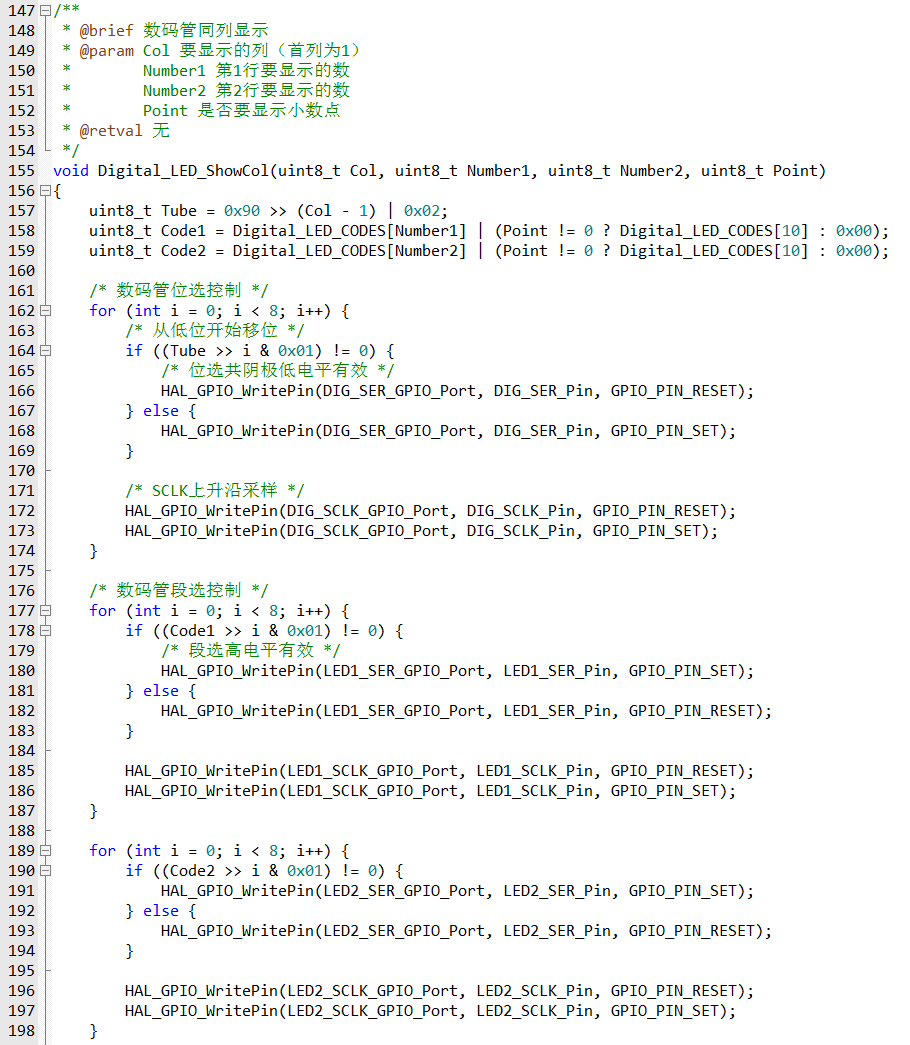Click LED1_SCLK_Pin on line 185
The height and width of the screenshot is (1045, 910).
(534, 770)
